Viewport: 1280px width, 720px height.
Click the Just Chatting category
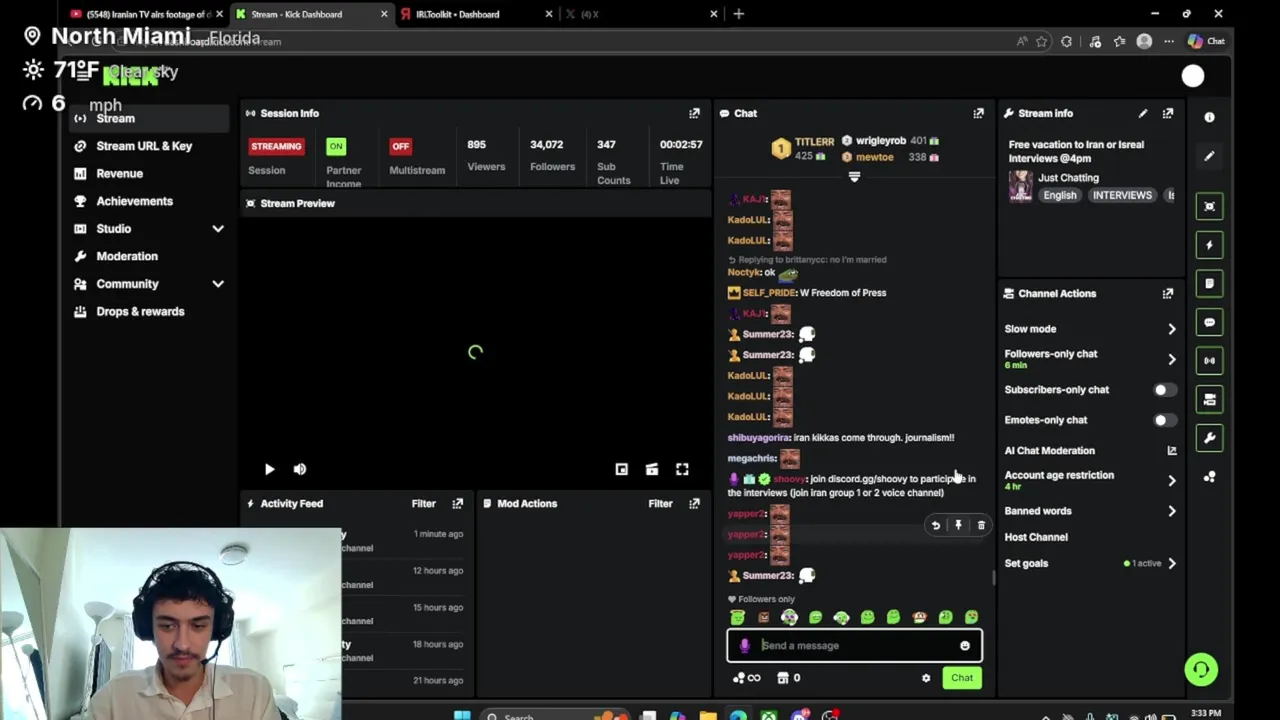click(x=1068, y=178)
